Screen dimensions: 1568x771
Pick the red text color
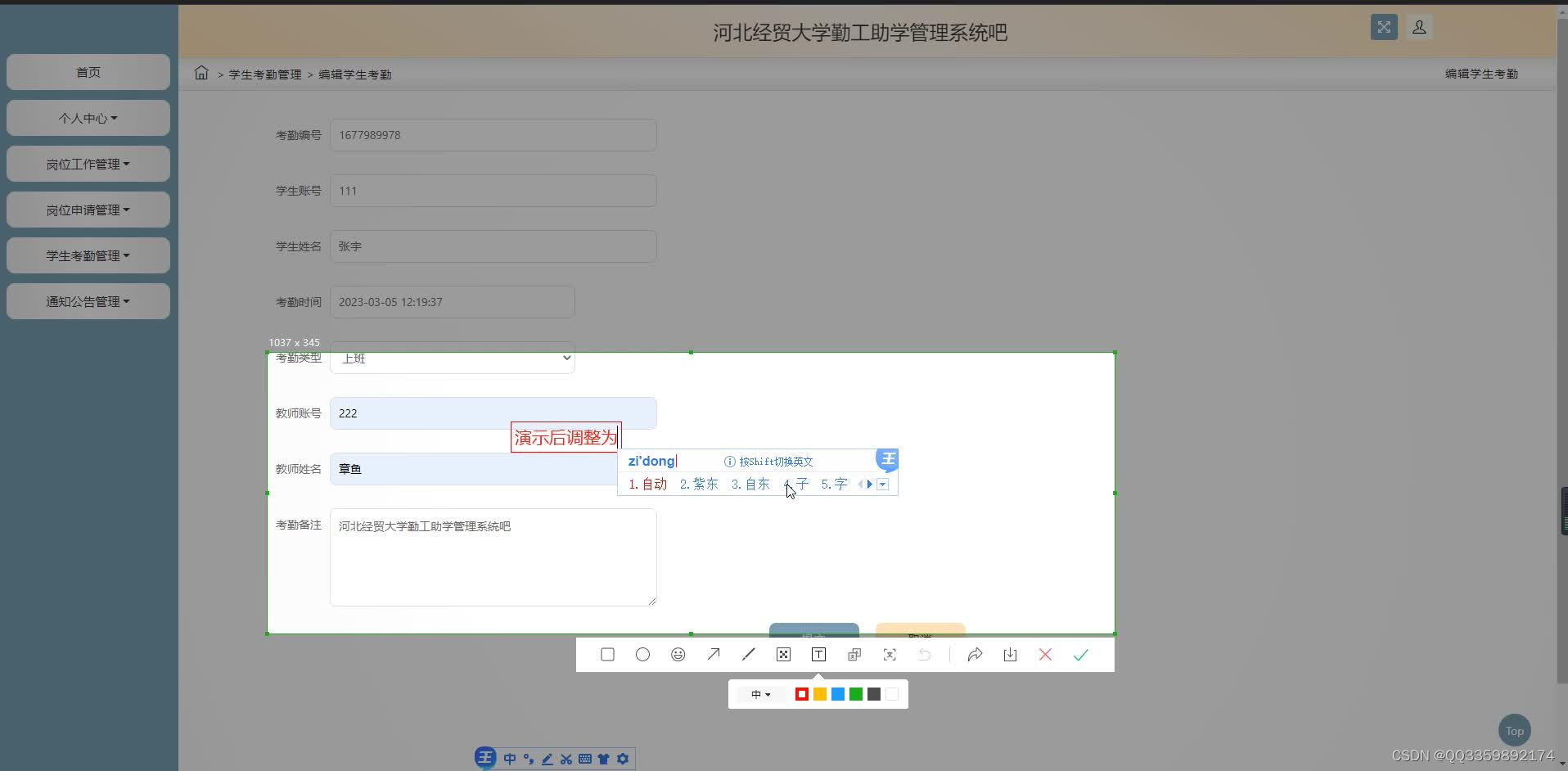(x=802, y=694)
